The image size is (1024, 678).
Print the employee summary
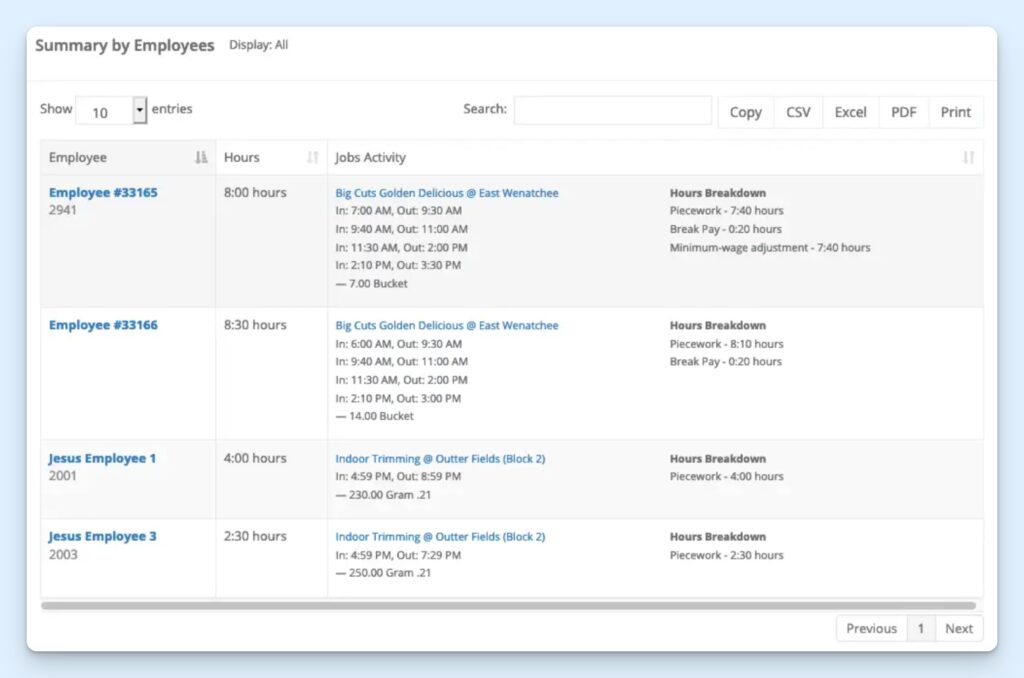coord(955,112)
